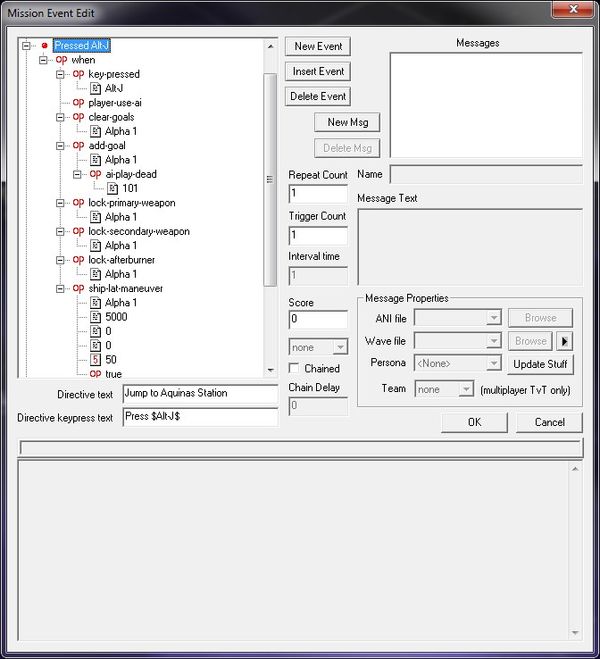Collapse the root Pressed Alt-J event node
Image resolution: width=600 pixels, height=659 pixels.
click(26, 46)
